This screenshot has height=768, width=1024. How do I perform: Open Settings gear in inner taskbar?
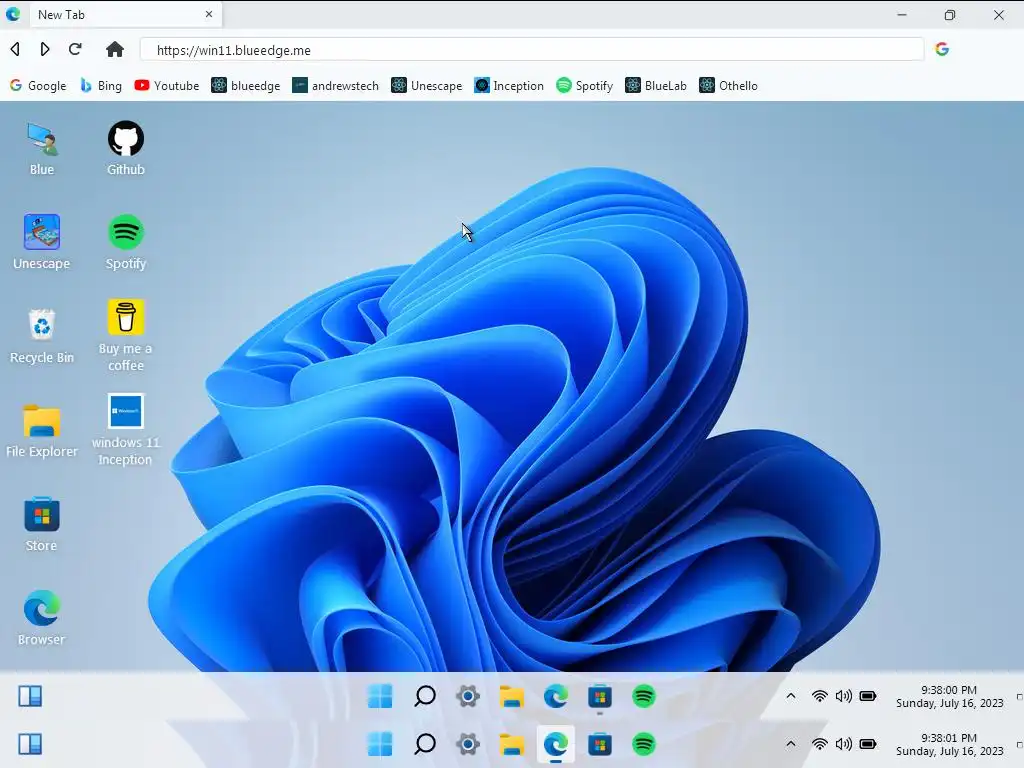tap(468, 696)
